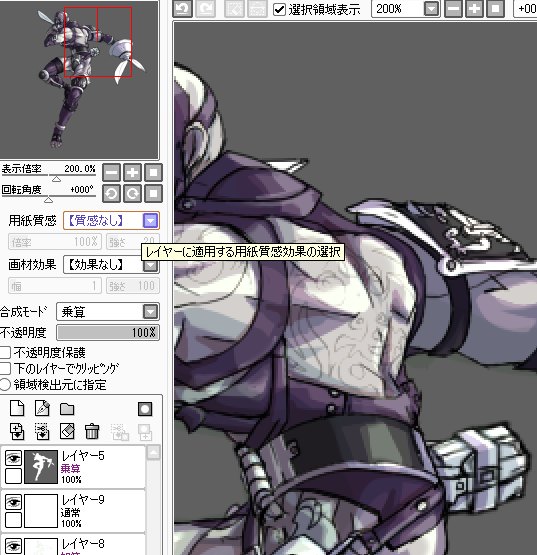
Task: Click the invert selection icon in the top toolbar
Action: coord(257,8)
